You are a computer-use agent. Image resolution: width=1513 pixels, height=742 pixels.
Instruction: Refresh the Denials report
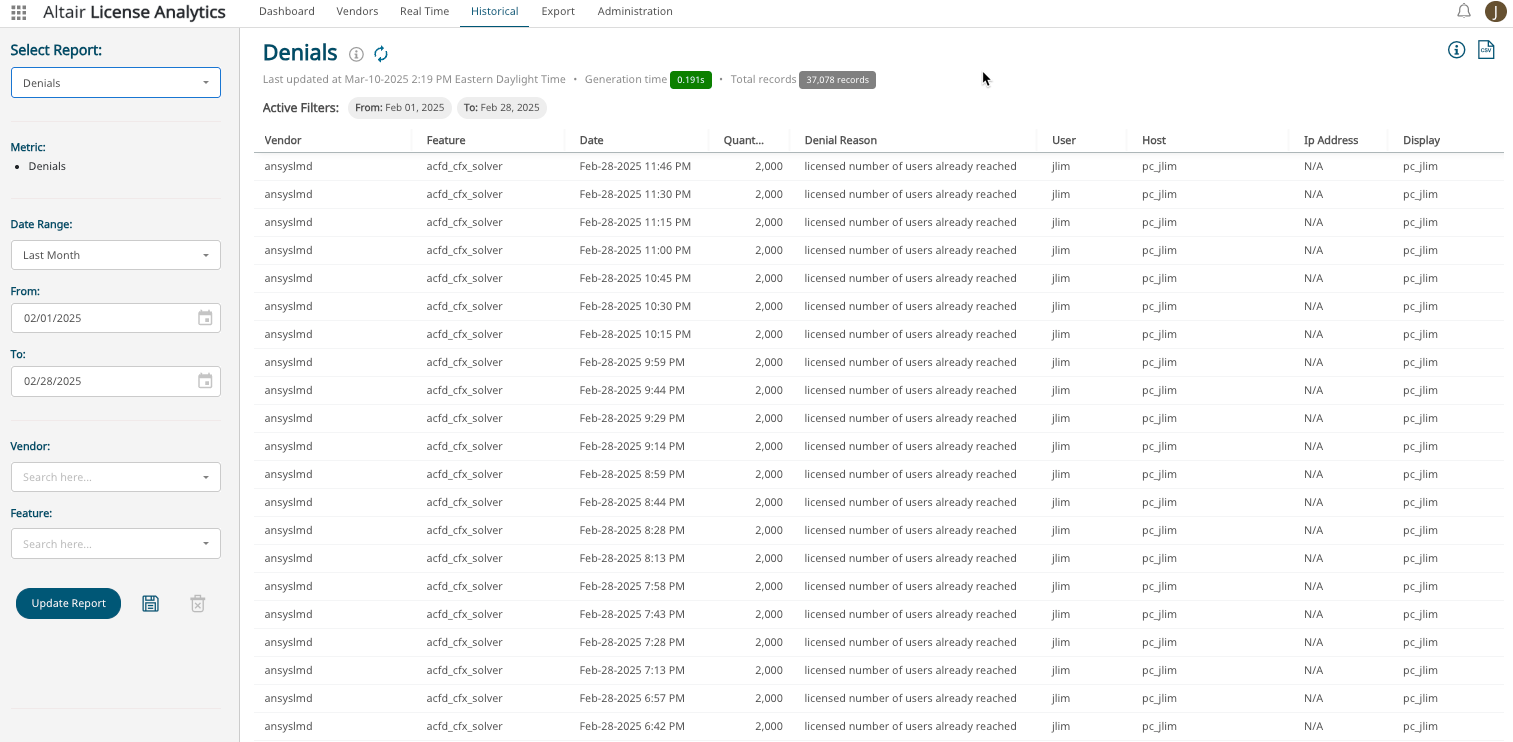click(x=381, y=54)
